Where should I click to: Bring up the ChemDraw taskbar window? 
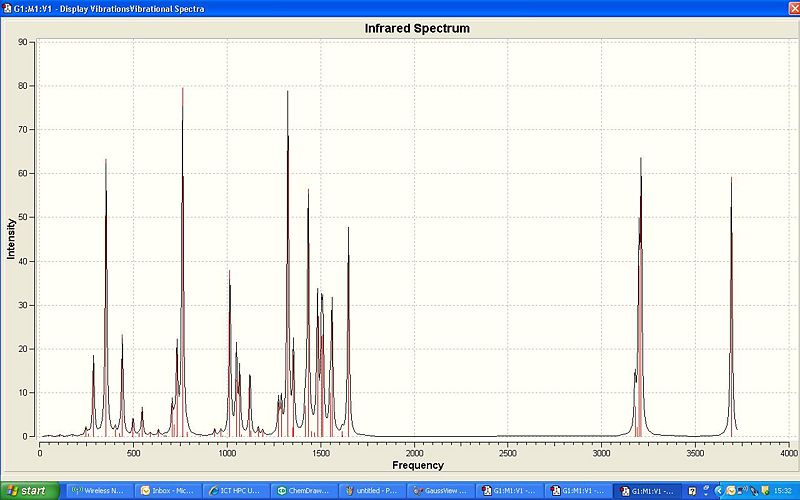click(x=304, y=491)
